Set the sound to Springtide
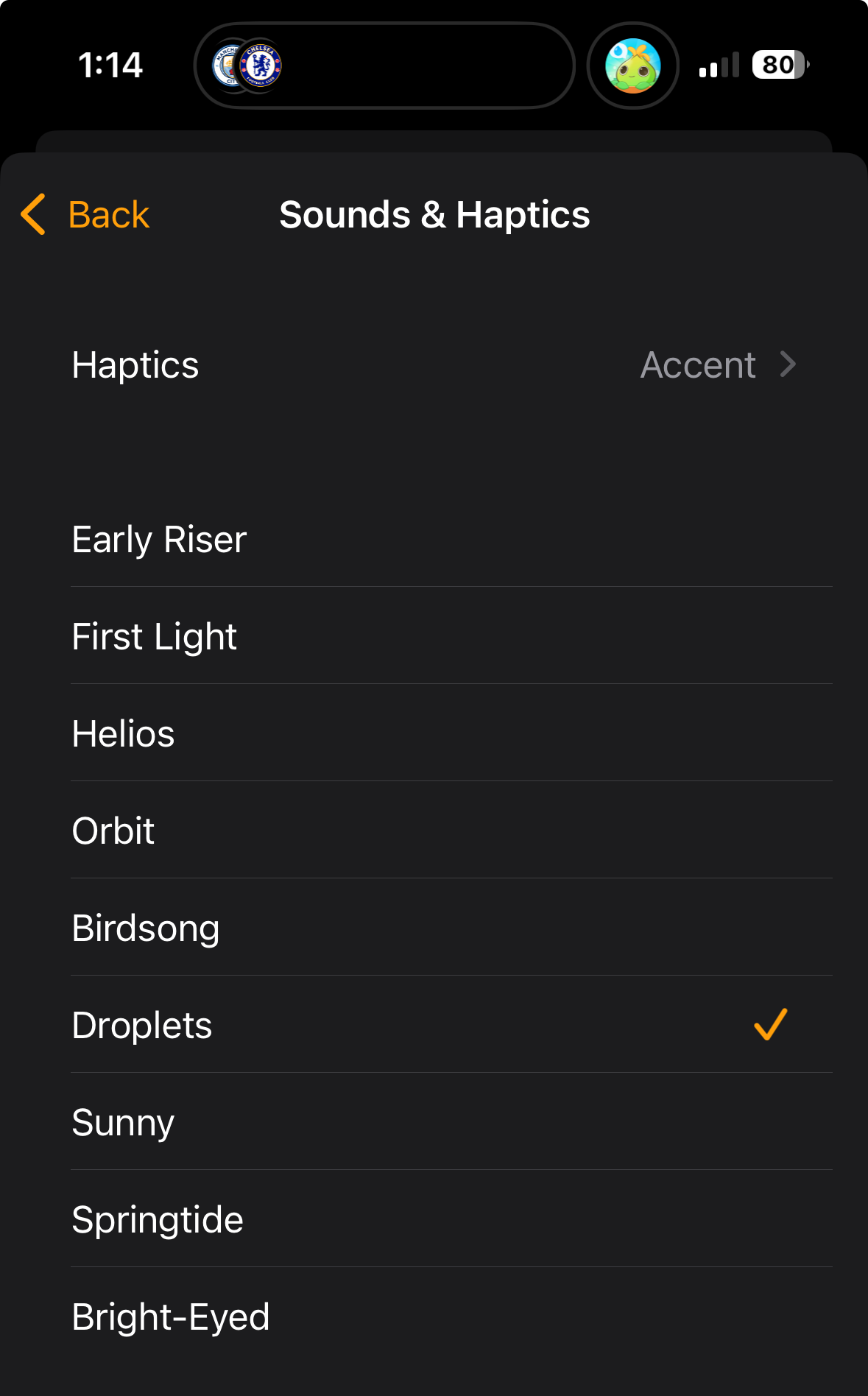 [158, 1219]
